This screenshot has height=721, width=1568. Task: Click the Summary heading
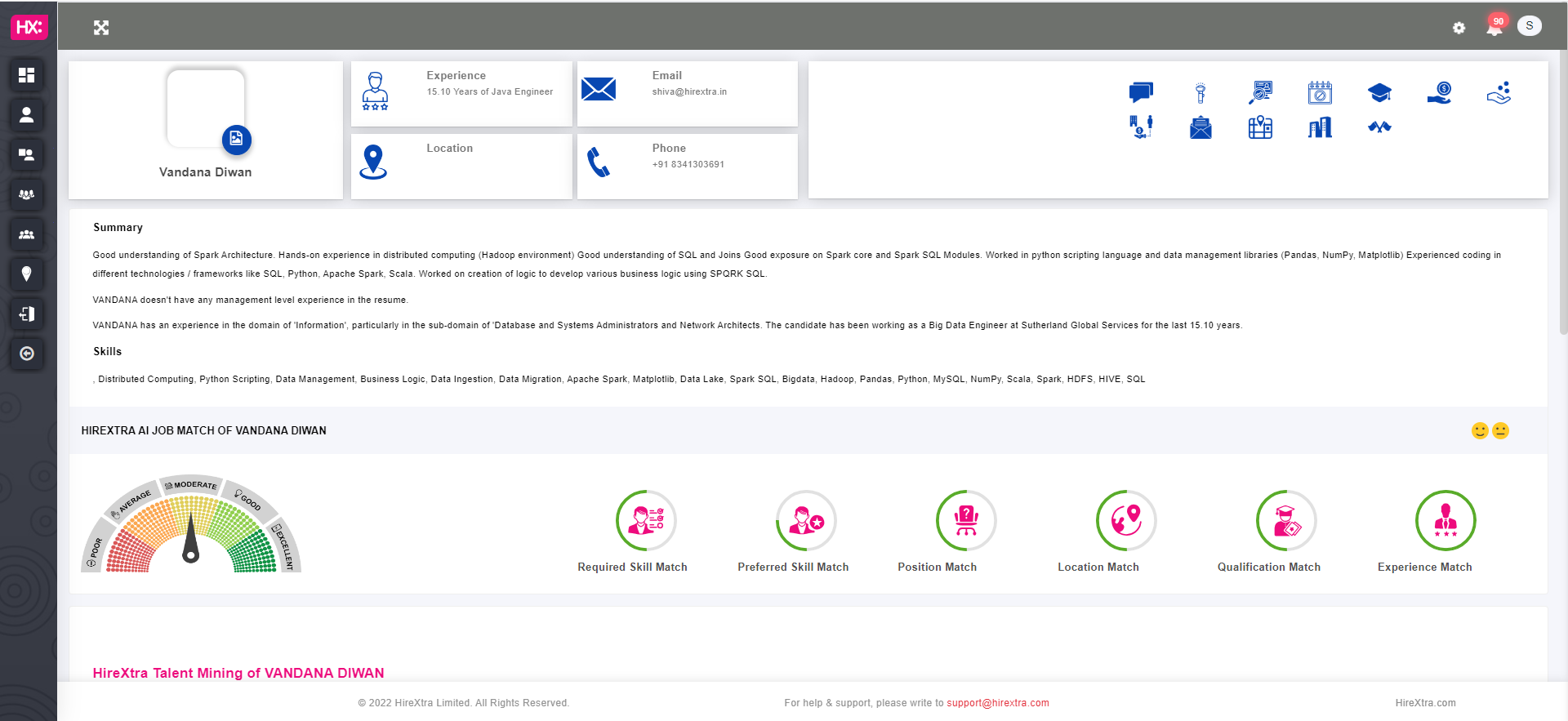tap(118, 228)
